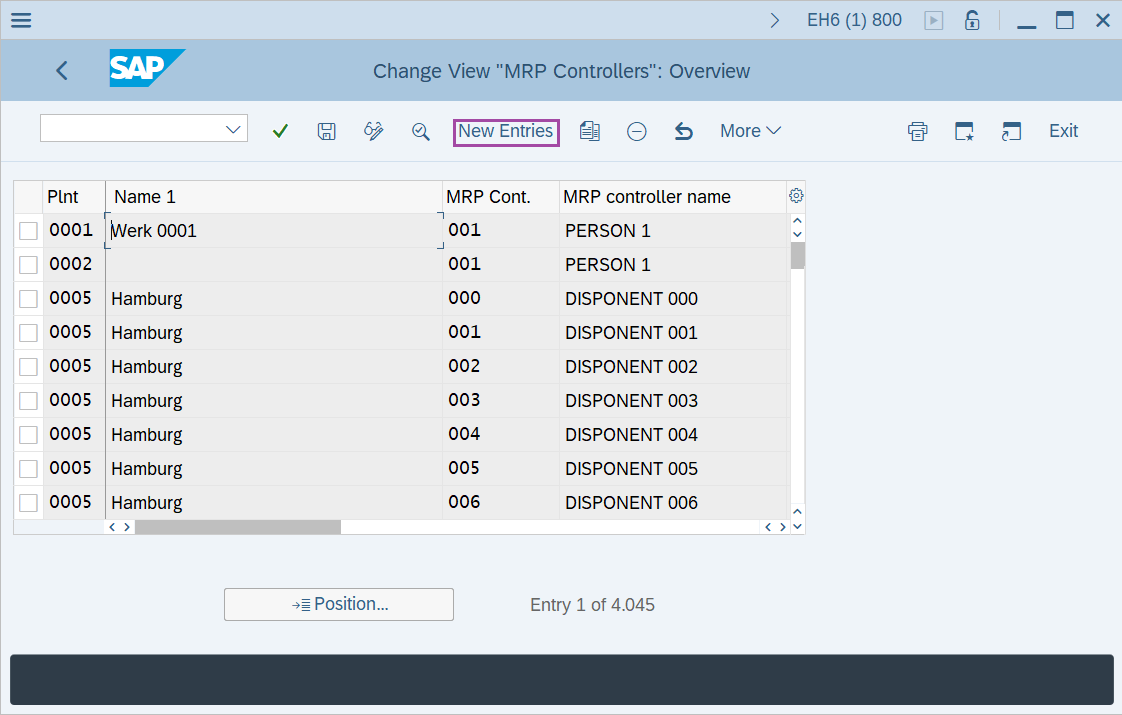Click the EH6 (1) 800 system entry
Viewport: 1122px width, 715px height.
click(854, 19)
